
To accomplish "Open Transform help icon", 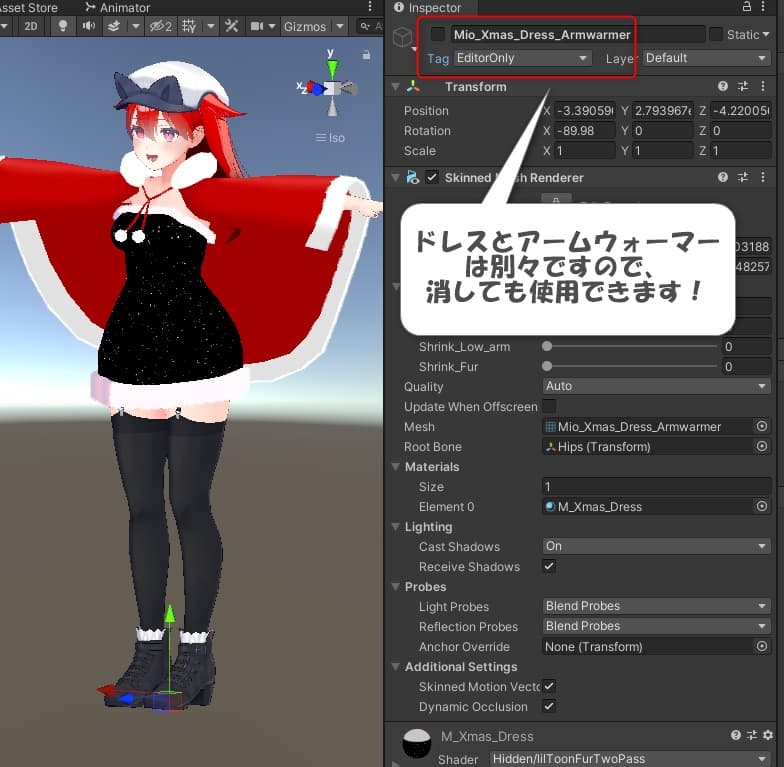I will 722,86.
